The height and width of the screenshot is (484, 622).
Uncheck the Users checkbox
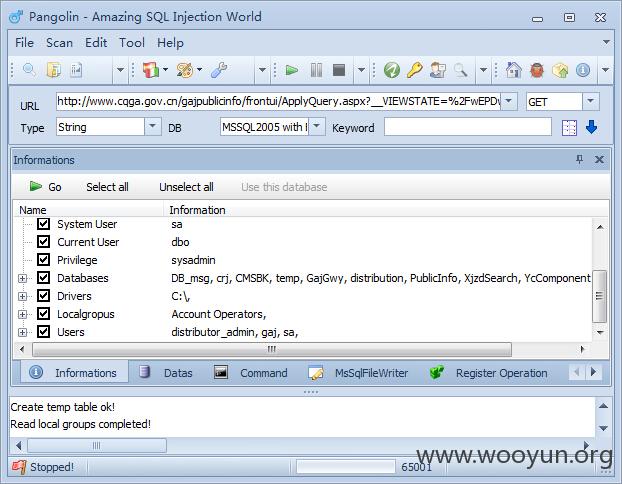pyautogui.click(x=43, y=332)
